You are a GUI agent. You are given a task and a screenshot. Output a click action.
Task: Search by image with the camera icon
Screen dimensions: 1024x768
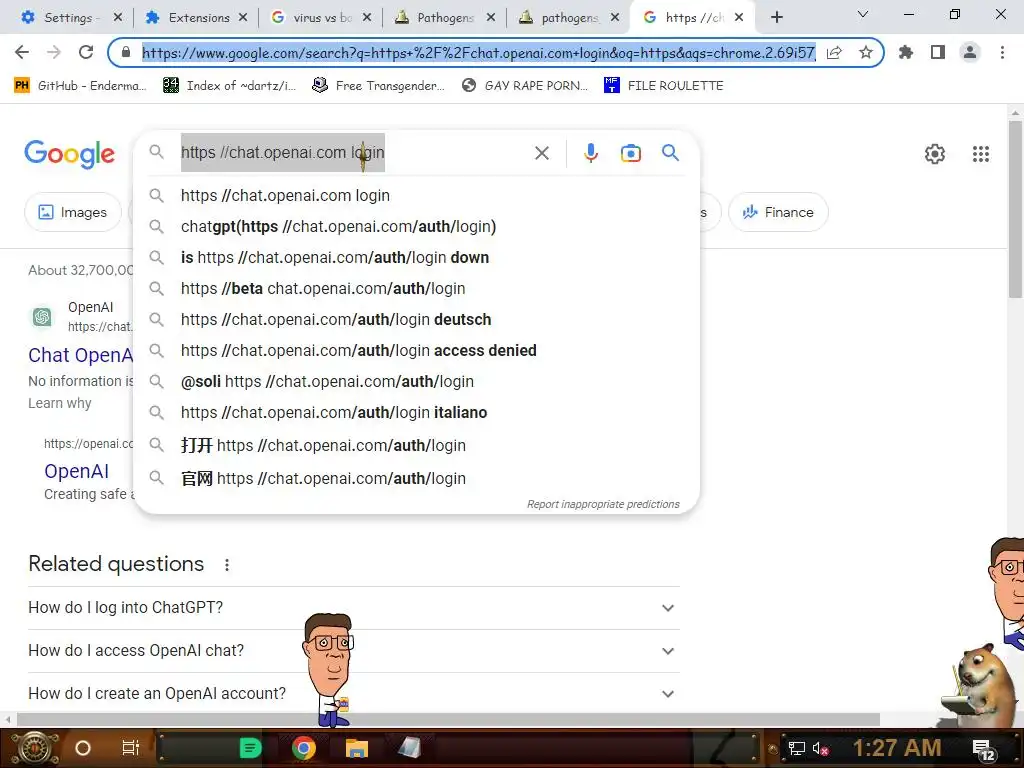point(630,153)
